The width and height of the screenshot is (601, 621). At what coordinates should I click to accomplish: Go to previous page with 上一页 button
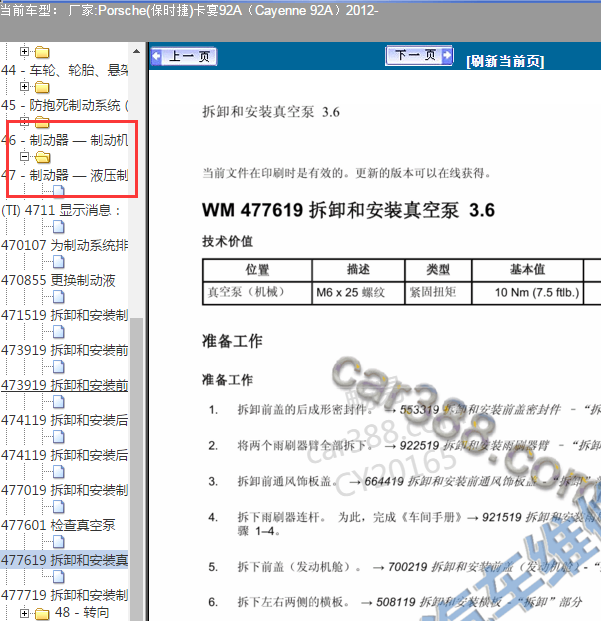(x=184, y=56)
